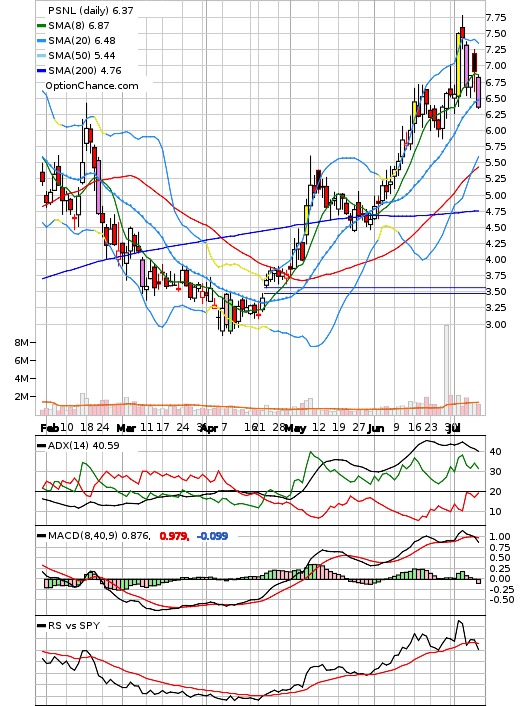Click the MACD(8,40,9) 0.876 indicator label
Viewport: 526px width, 706px height.
pos(100,536)
